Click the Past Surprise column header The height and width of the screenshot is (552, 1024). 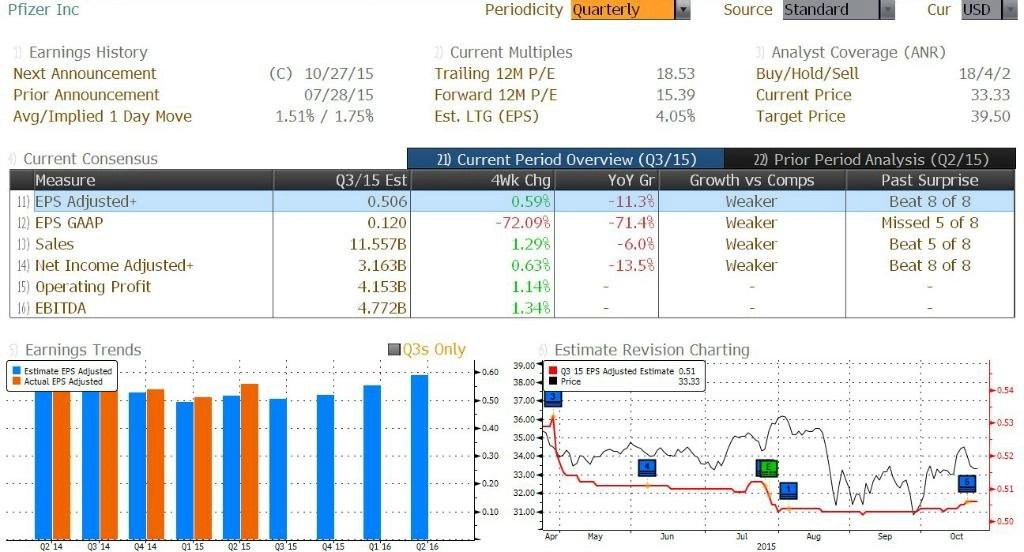point(929,180)
